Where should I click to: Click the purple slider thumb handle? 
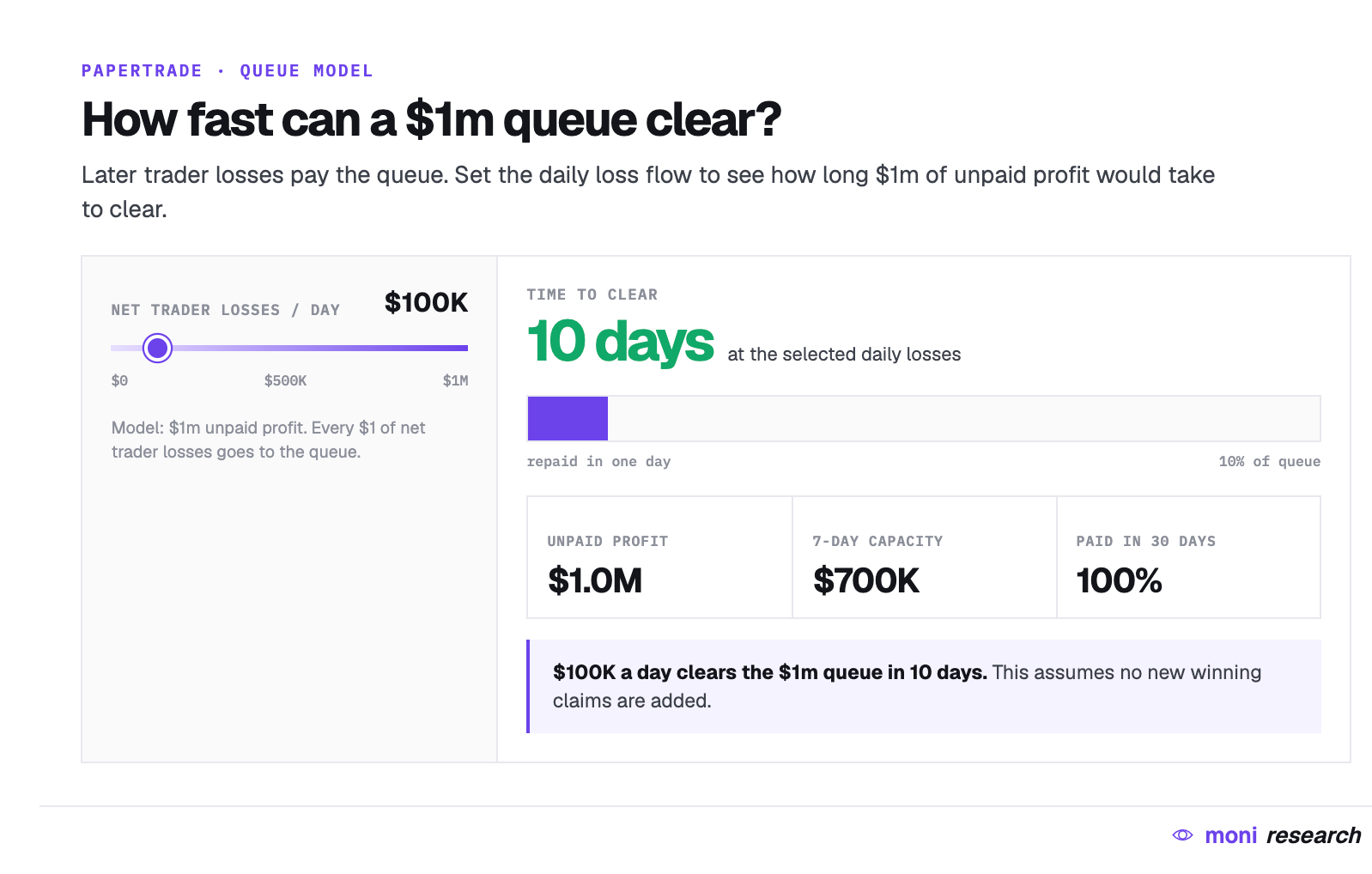click(157, 348)
